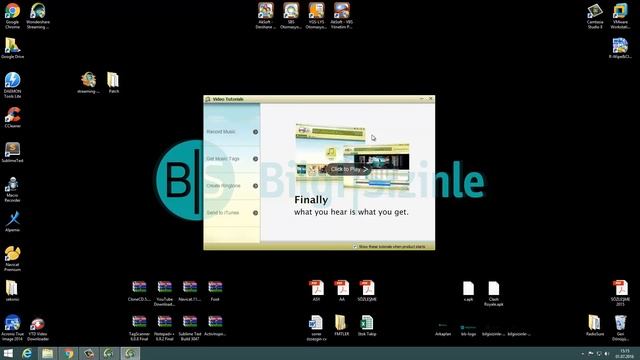Open the FMTLER folder on desktop
This screenshot has height=360, width=640.
(x=342, y=325)
